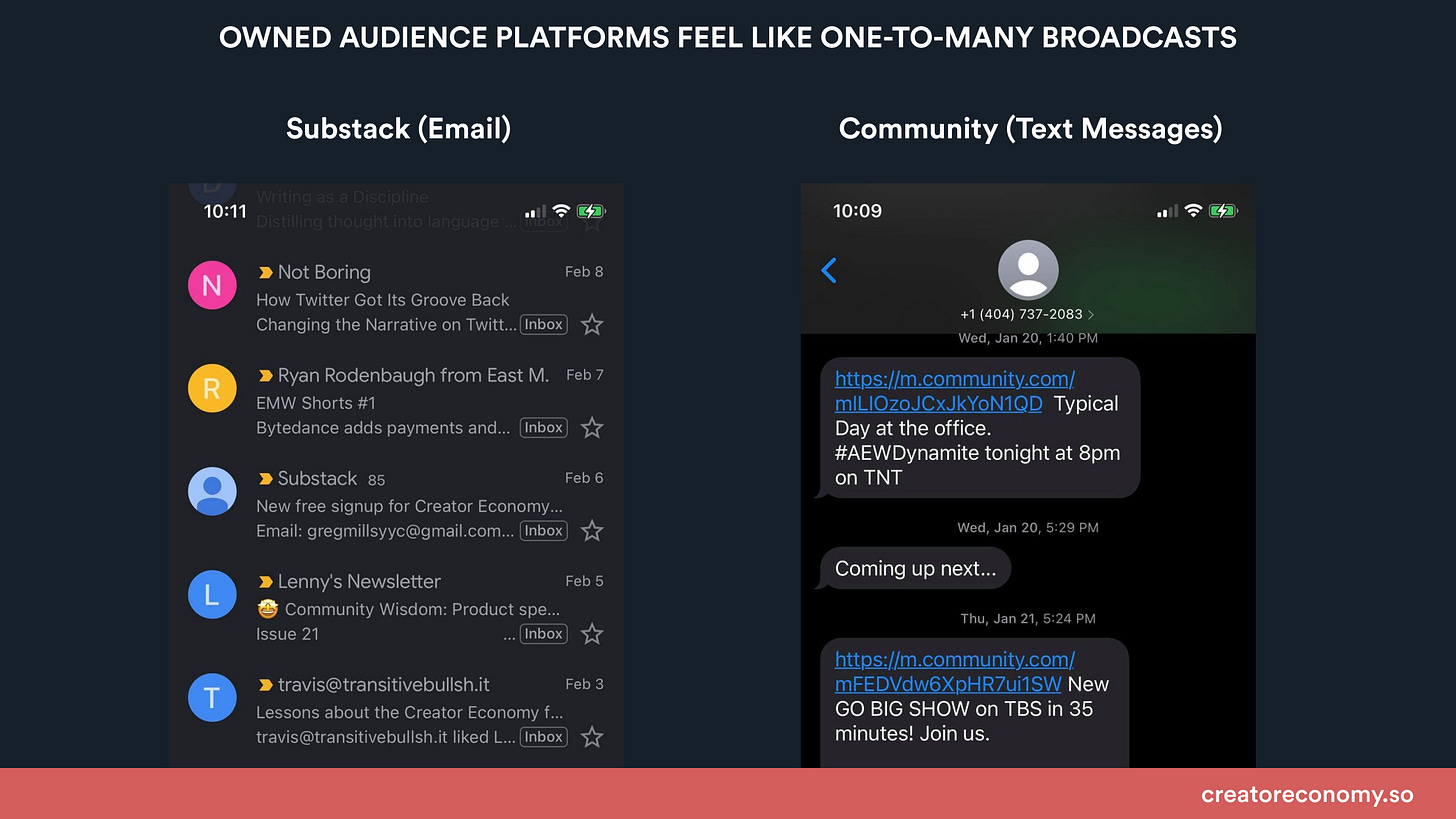Tap the battery icon in the Messages status bar

tap(1223, 211)
